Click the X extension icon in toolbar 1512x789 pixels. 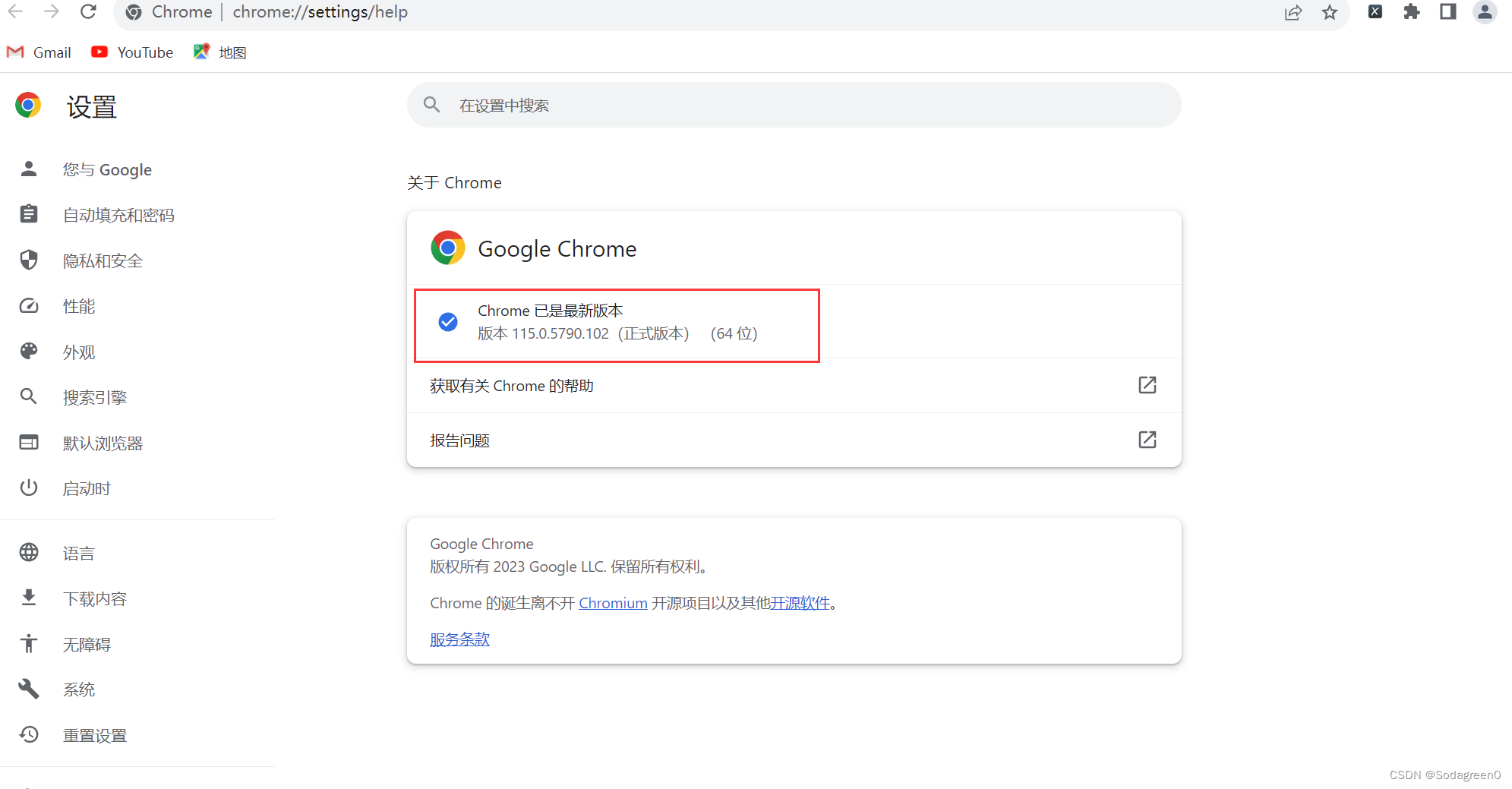[x=1375, y=11]
